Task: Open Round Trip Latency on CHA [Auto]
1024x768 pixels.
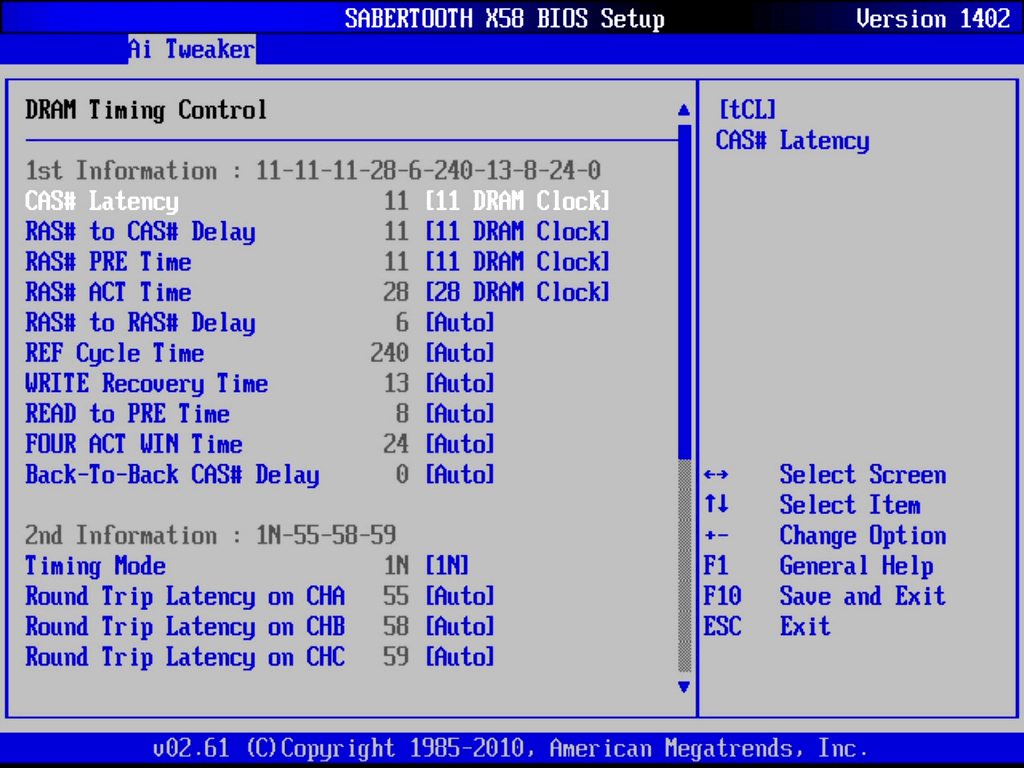Action: coord(460,596)
